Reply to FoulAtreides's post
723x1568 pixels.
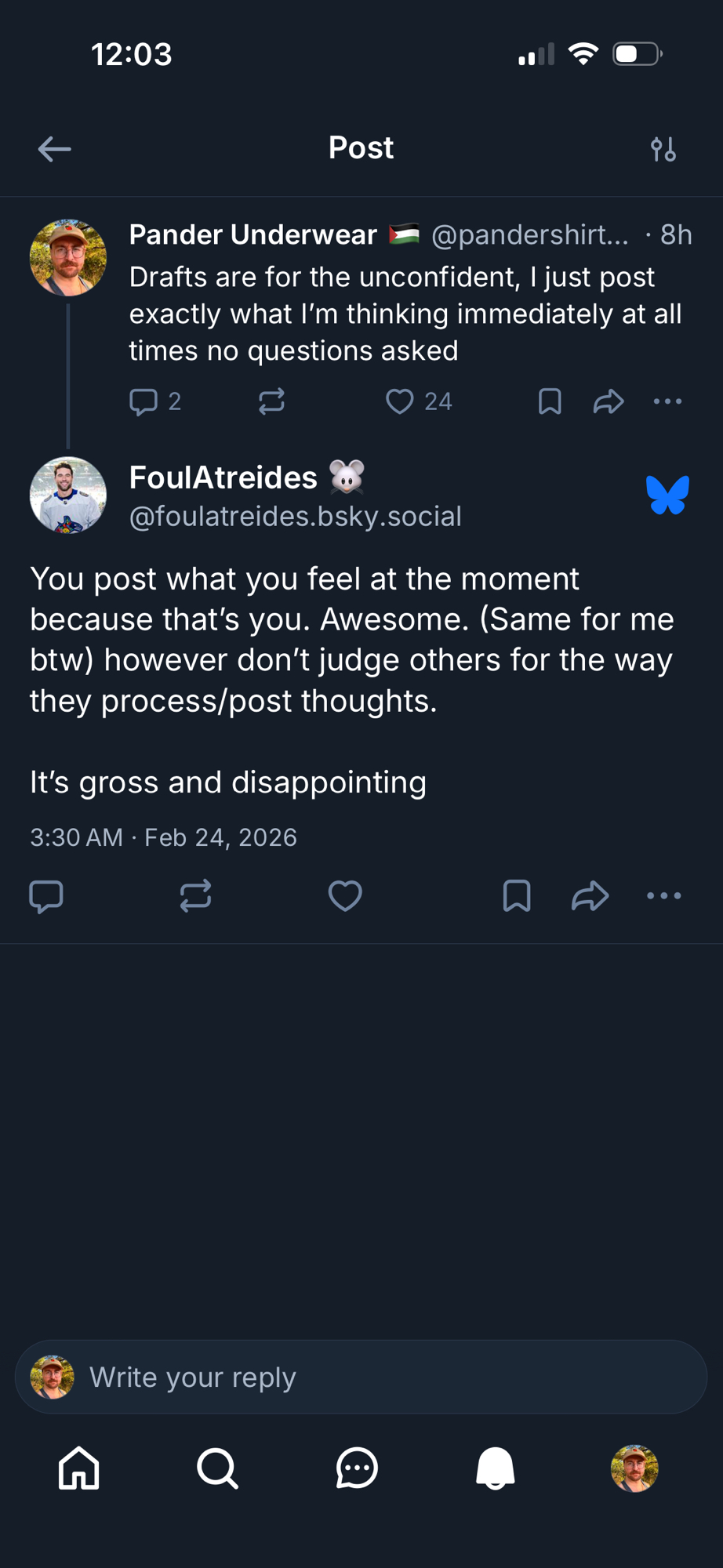tap(46, 896)
